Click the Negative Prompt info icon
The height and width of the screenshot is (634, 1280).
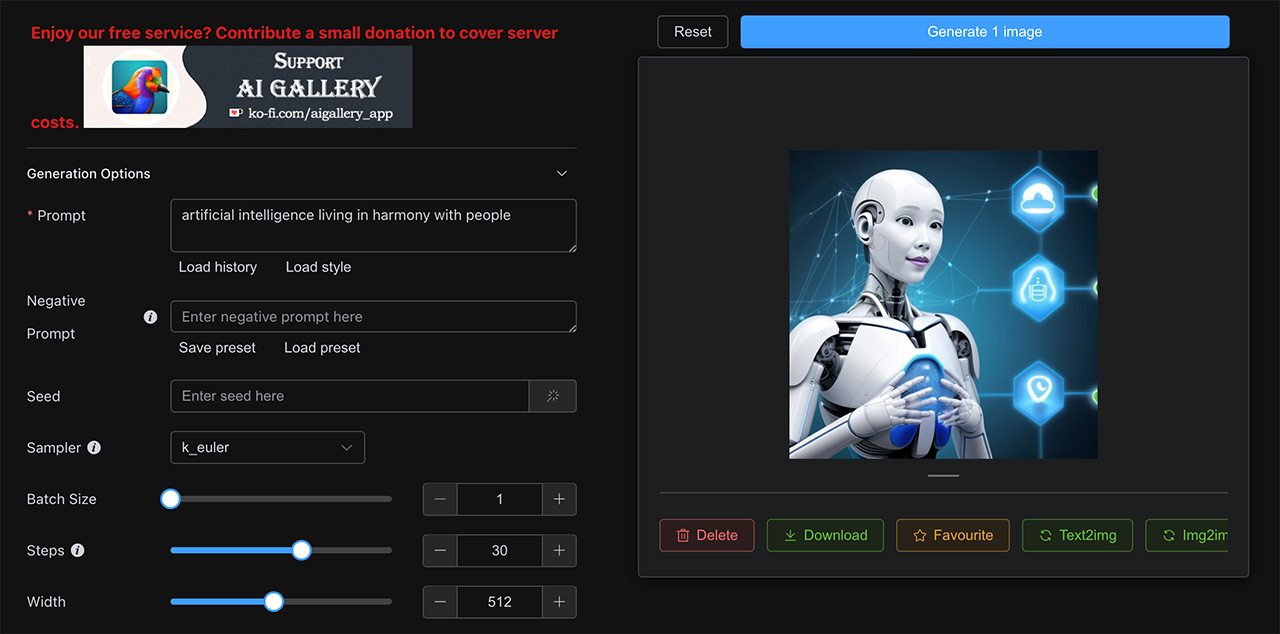150,317
